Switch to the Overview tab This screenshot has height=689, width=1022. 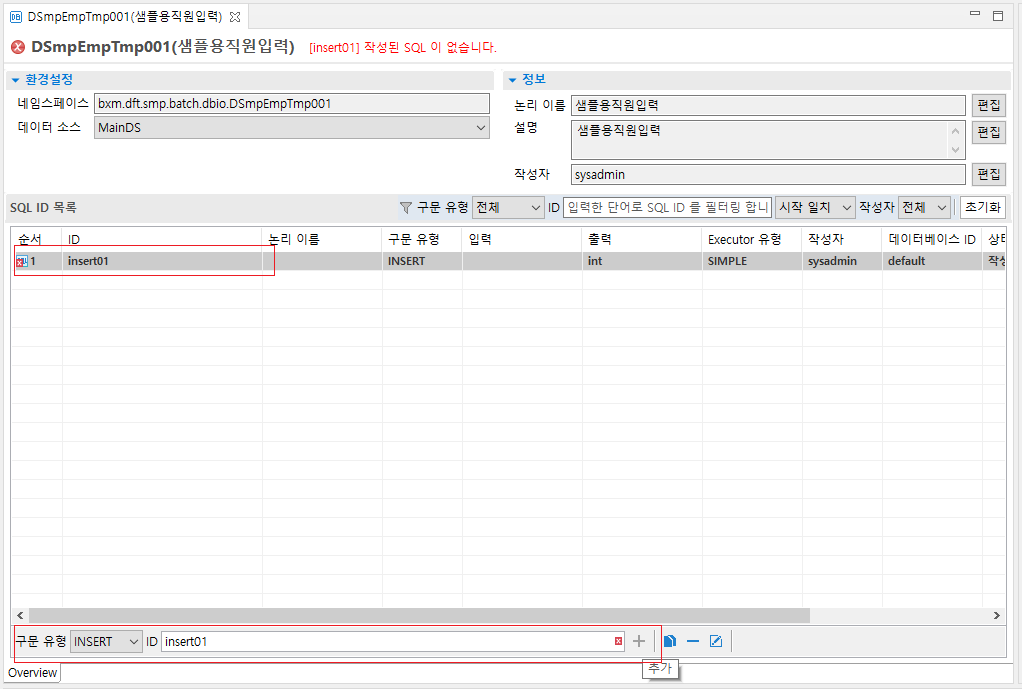tap(31, 673)
